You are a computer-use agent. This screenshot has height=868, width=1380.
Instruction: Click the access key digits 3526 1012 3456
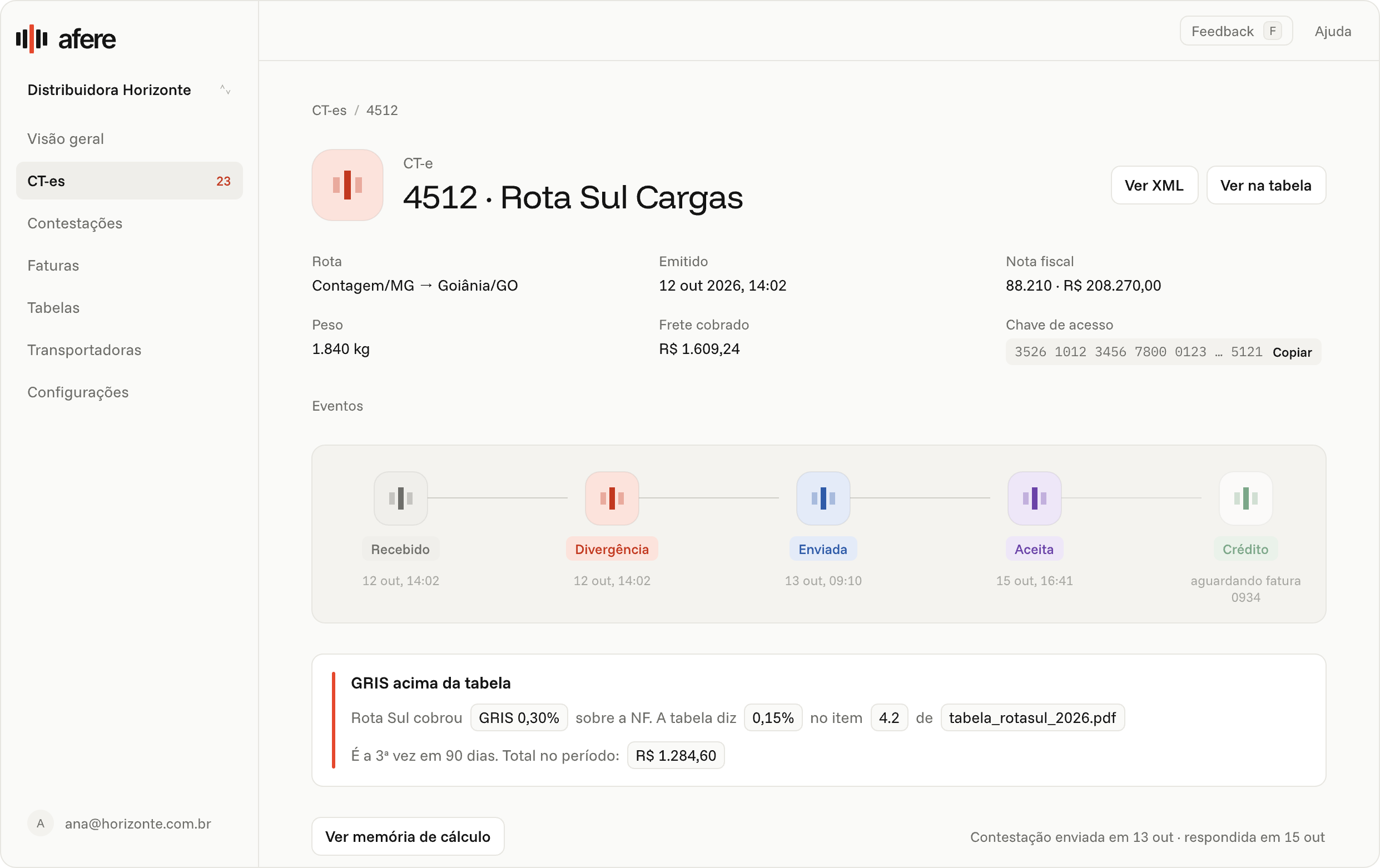click(1070, 352)
